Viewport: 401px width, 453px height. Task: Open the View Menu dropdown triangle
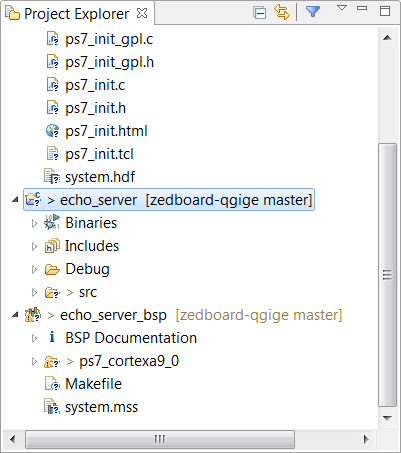[342, 8]
